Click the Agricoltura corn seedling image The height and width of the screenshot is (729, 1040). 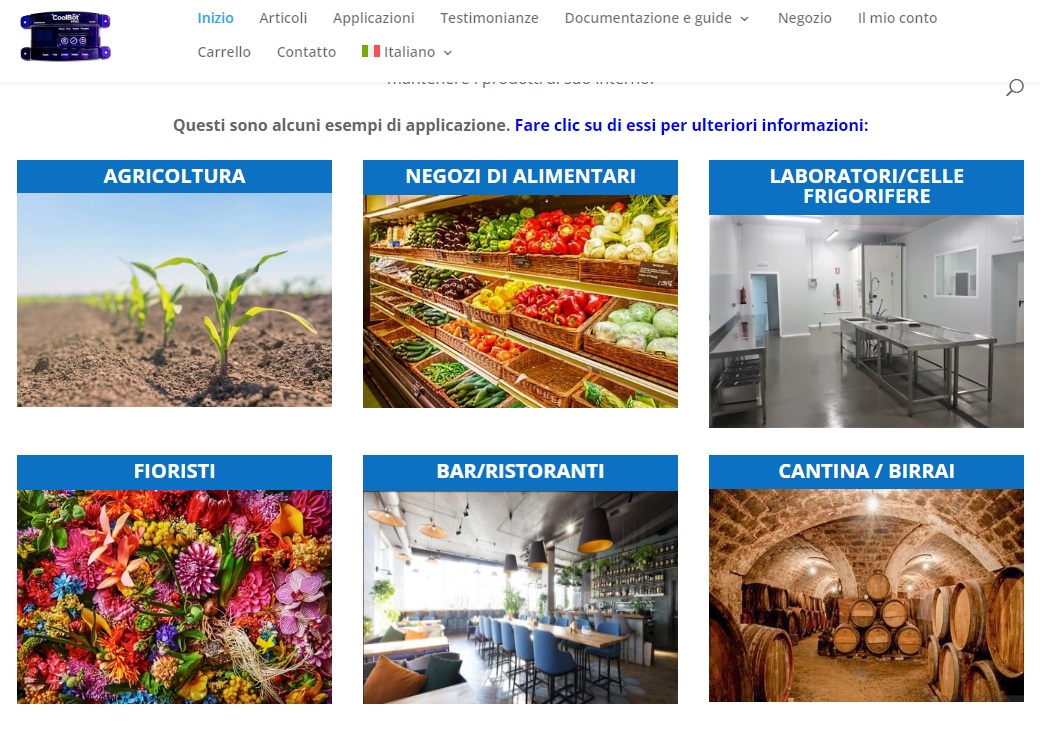click(174, 300)
